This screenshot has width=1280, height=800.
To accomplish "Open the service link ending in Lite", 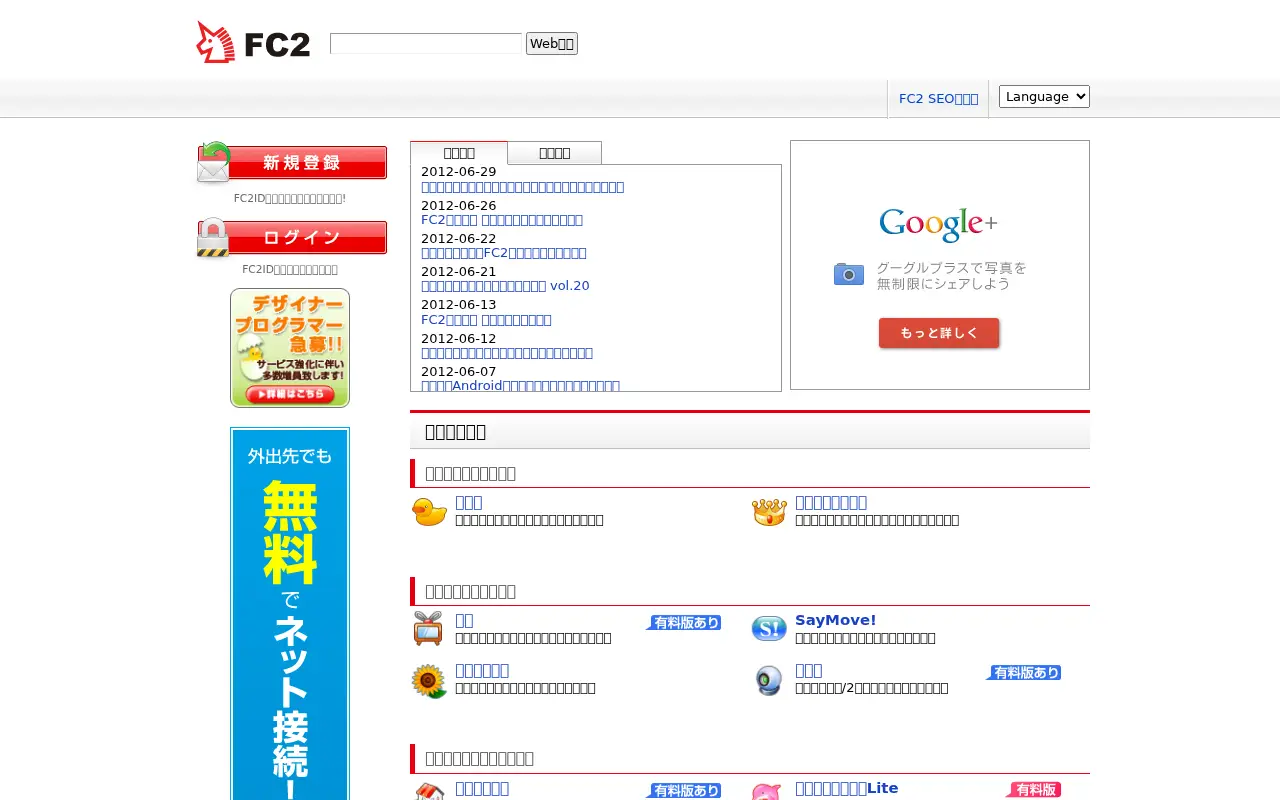I will pyautogui.click(x=846, y=788).
